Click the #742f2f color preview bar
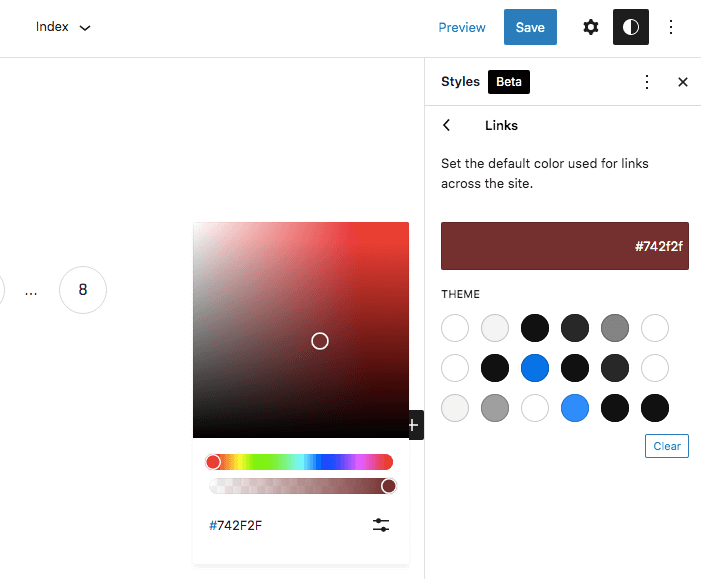This screenshot has width=701, height=579. coord(565,246)
